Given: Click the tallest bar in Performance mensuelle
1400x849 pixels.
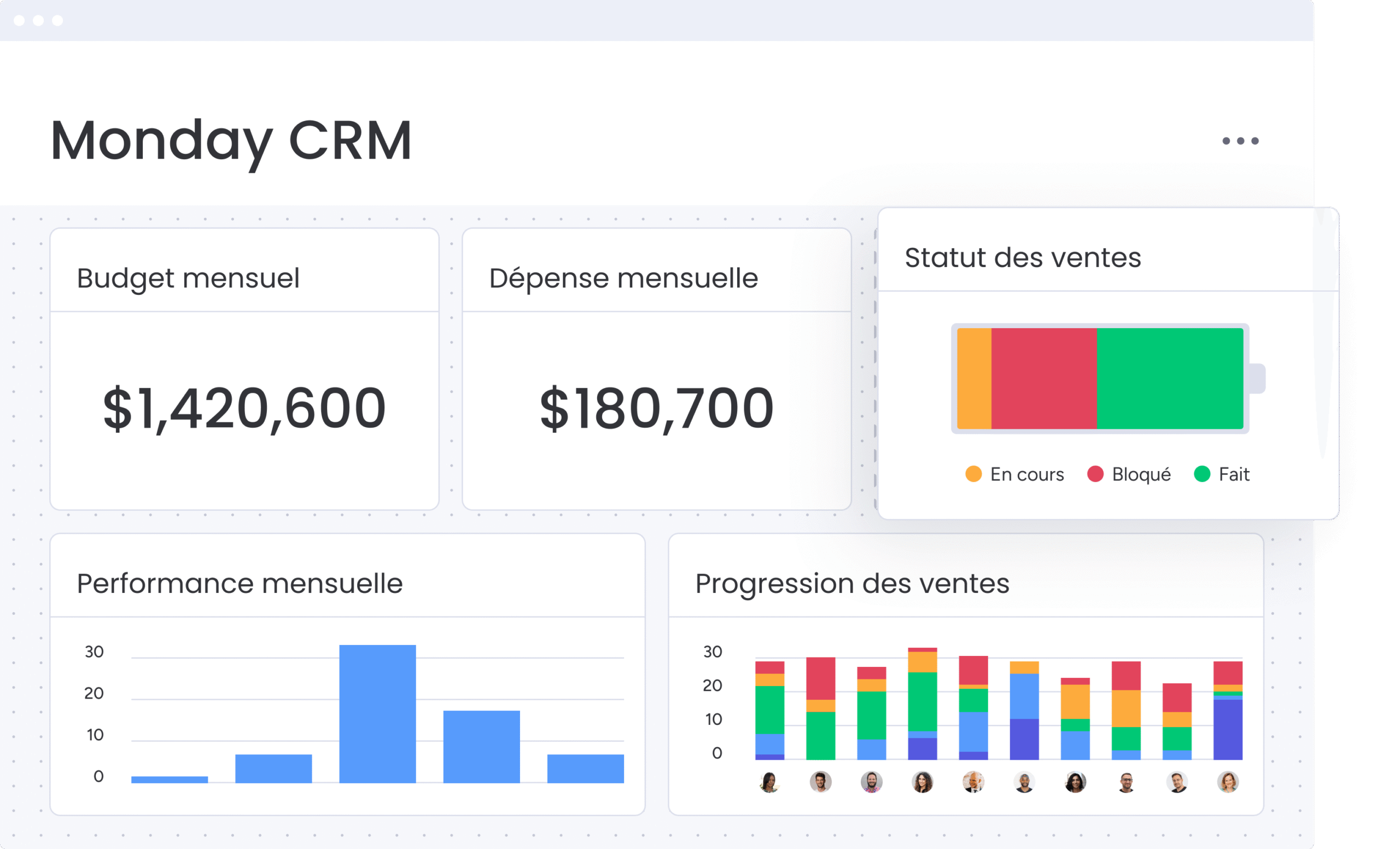Looking at the screenshot, I should (x=378, y=714).
